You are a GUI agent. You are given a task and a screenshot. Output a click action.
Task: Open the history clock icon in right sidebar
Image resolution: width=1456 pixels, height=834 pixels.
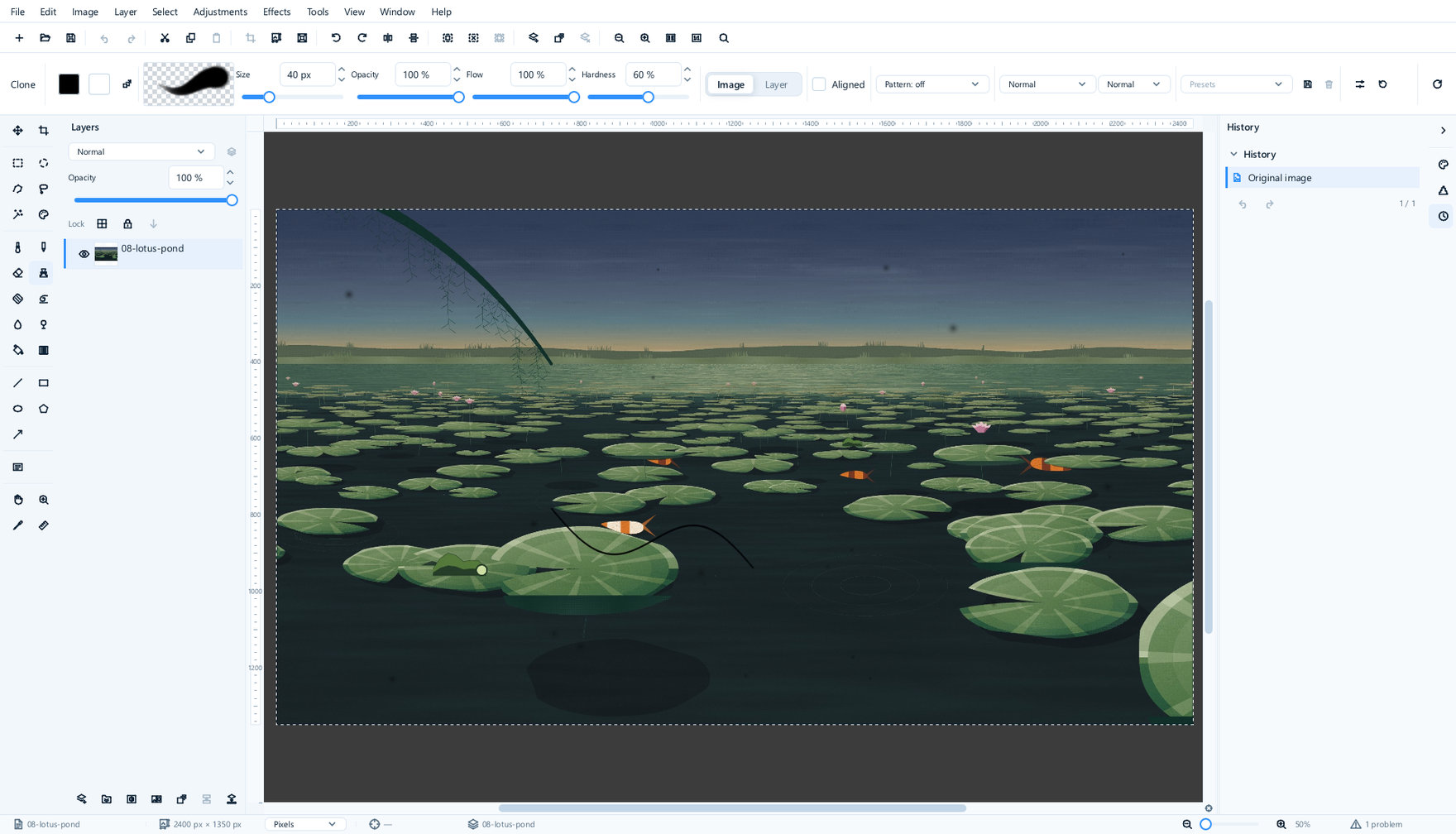pyautogui.click(x=1444, y=216)
